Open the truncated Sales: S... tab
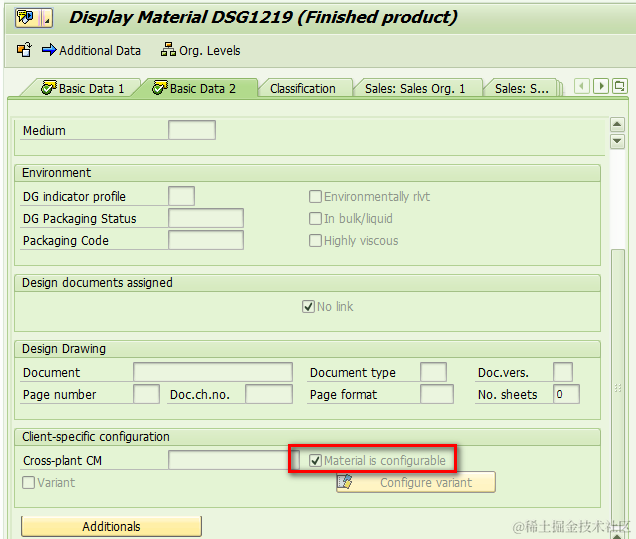Viewport: 636px width, 539px height. point(522,88)
